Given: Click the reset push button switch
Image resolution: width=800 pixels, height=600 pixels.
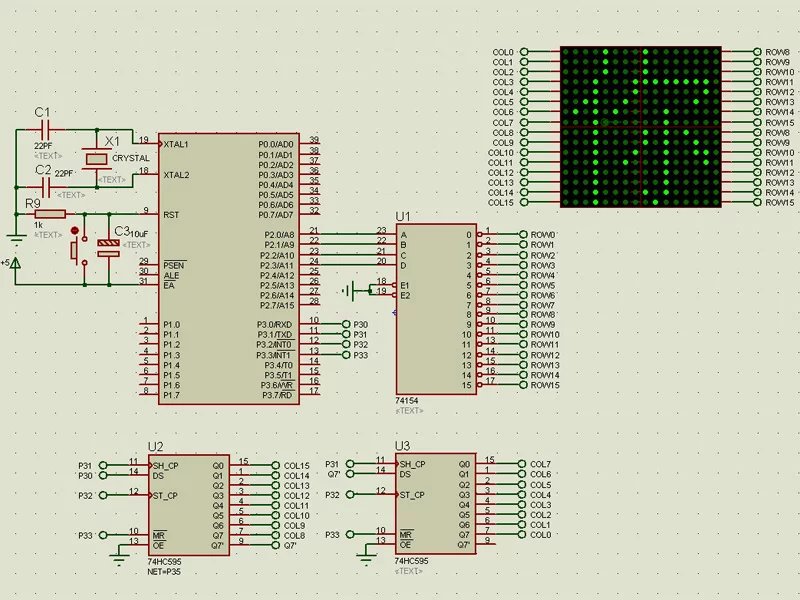Looking at the screenshot, I should (x=78, y=248).
